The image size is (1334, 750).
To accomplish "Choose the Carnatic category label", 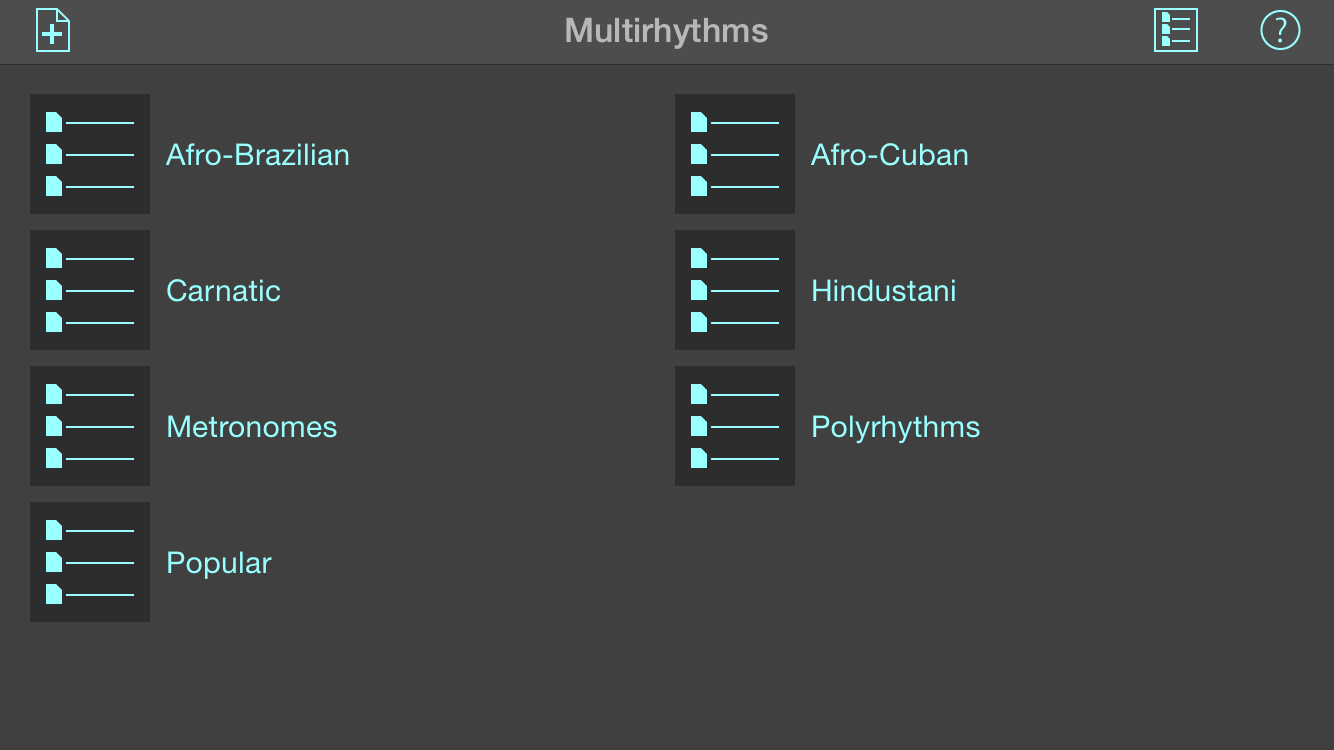I will pos(223,291).
